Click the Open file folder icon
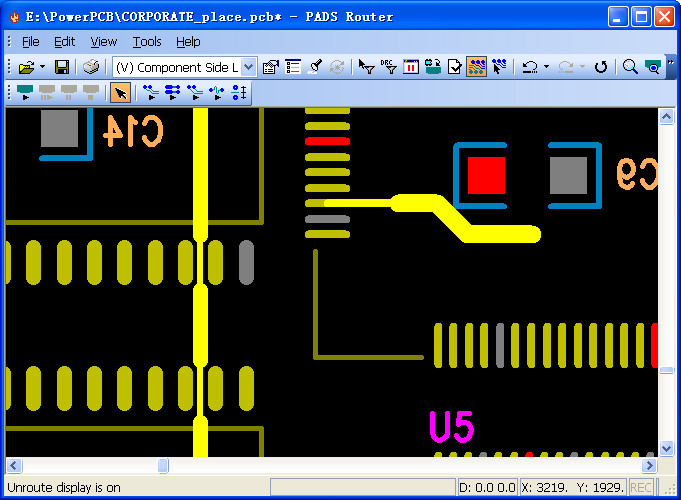 25,67
